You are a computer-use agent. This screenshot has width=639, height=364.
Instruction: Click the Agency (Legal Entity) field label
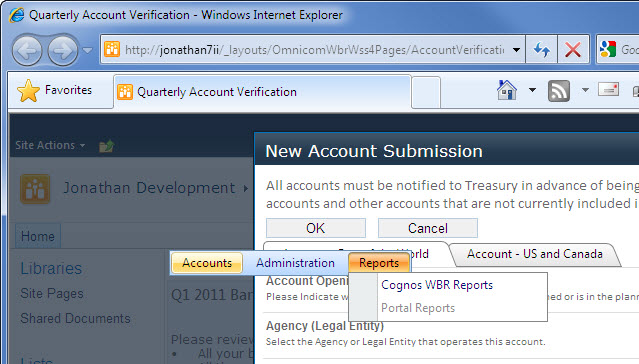click(325, 326)
